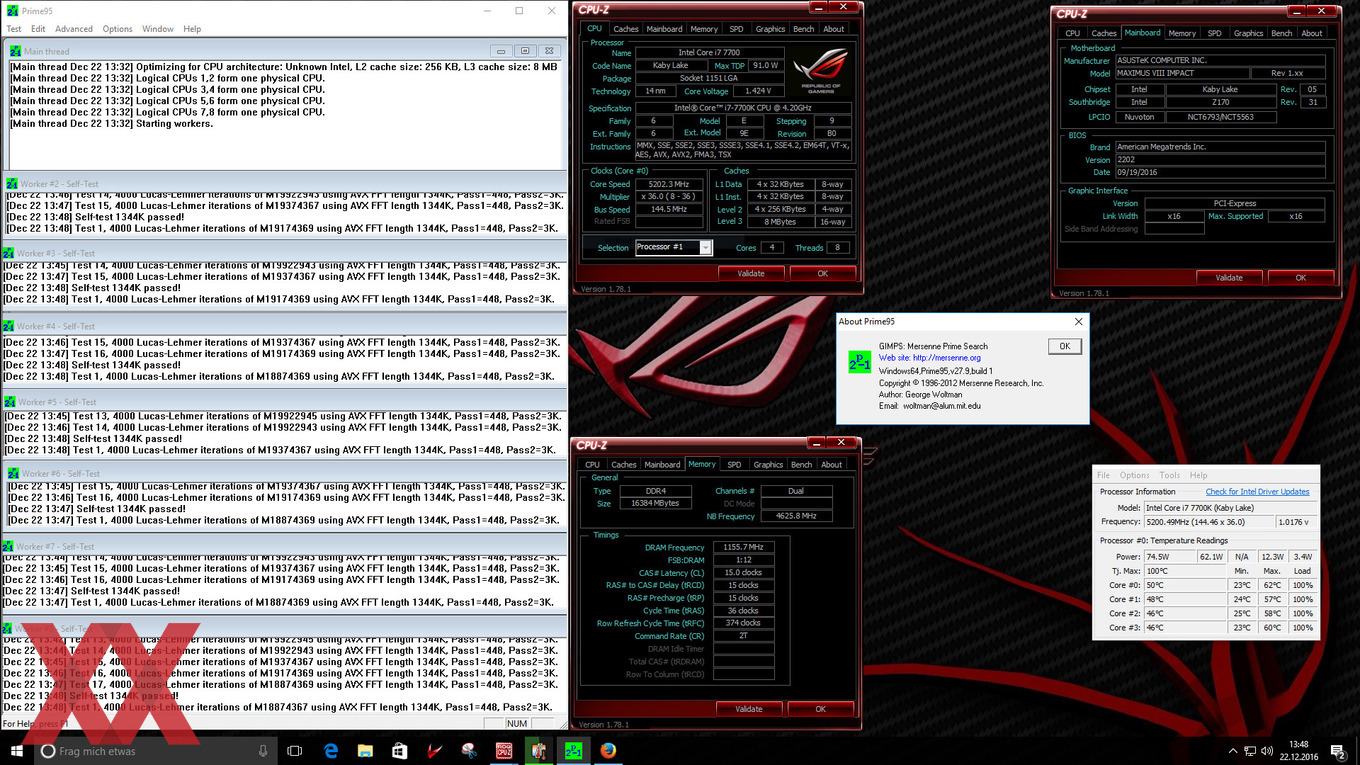Confirm the About Prime95 dialog with OK
1360x765 pixels.
pos(1064,346)
